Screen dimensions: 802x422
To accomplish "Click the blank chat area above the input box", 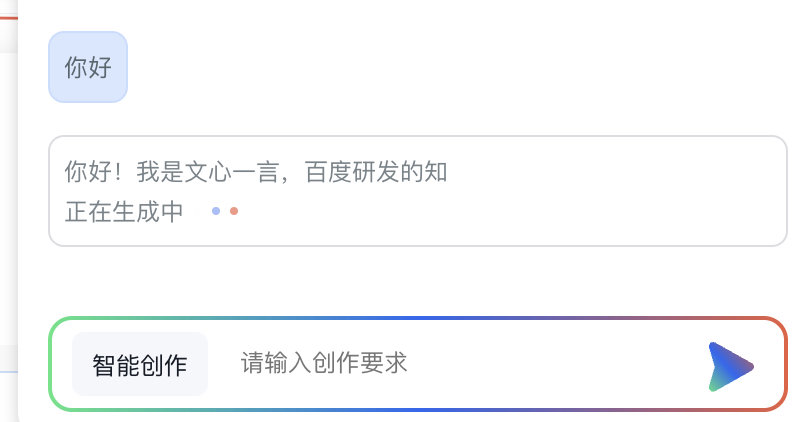I will pyautogui.click(x=400, y=282).
